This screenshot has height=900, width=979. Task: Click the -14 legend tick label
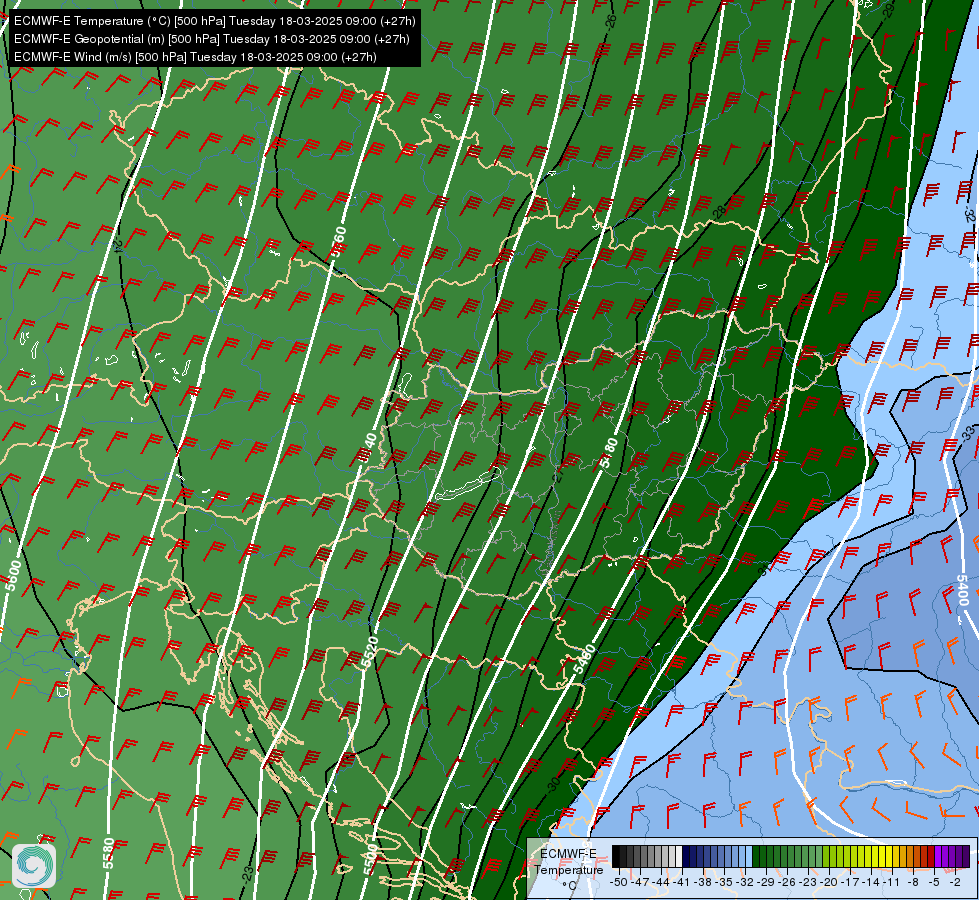point(871,882)
